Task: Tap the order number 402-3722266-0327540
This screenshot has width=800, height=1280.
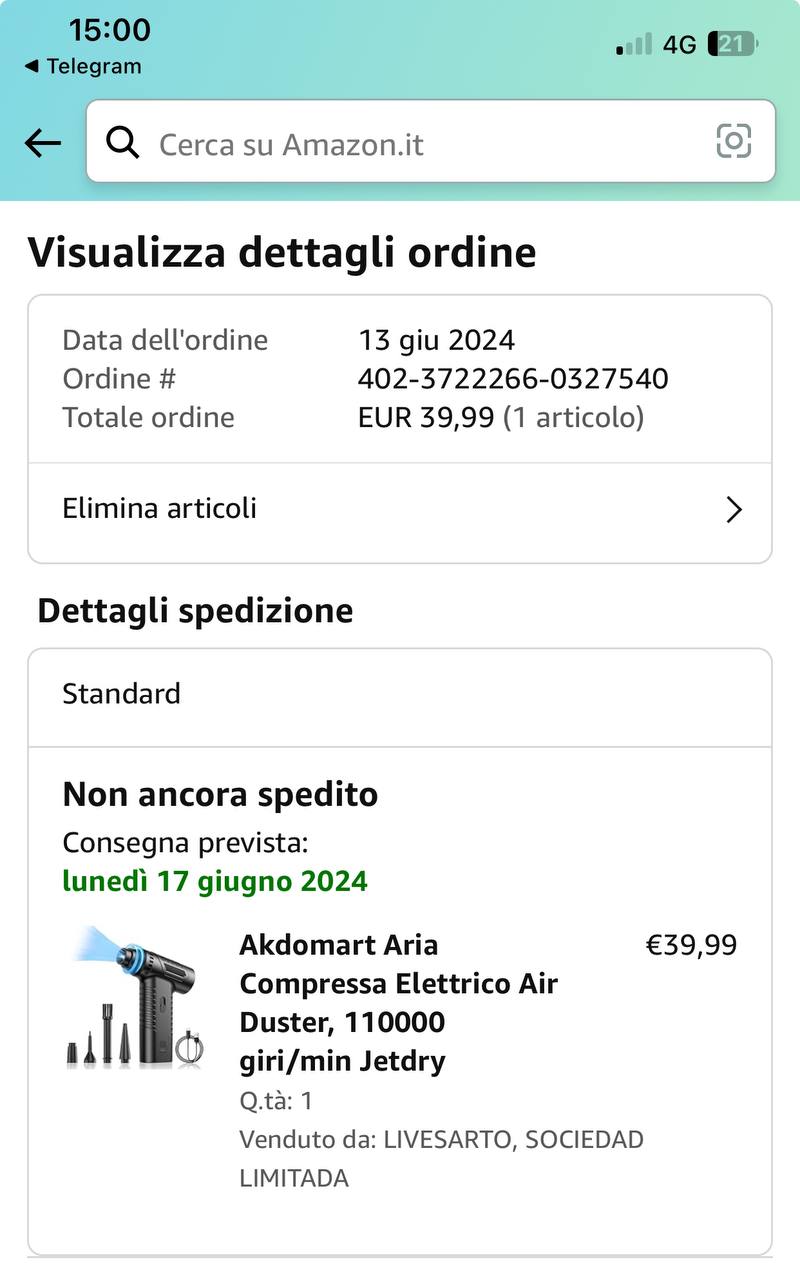Action: point(513,379)
